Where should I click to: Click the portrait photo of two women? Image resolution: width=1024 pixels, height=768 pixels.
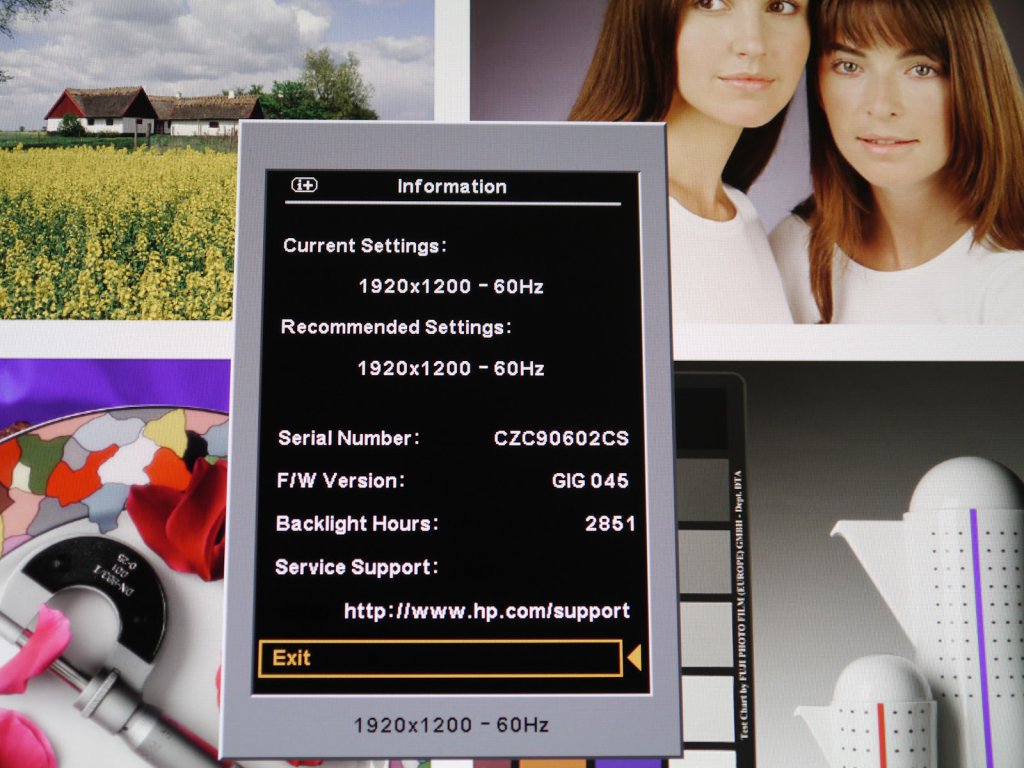point(747,161)
